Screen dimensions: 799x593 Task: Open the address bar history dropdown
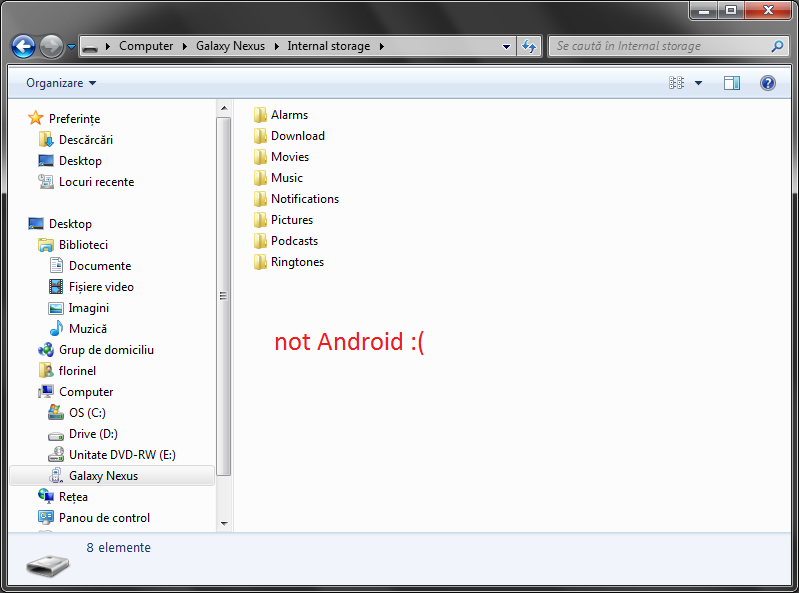pos(506,47)
